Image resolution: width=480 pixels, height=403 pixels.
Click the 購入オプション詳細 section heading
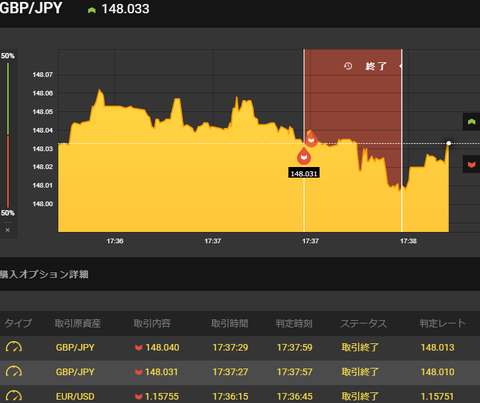[44, 274]
